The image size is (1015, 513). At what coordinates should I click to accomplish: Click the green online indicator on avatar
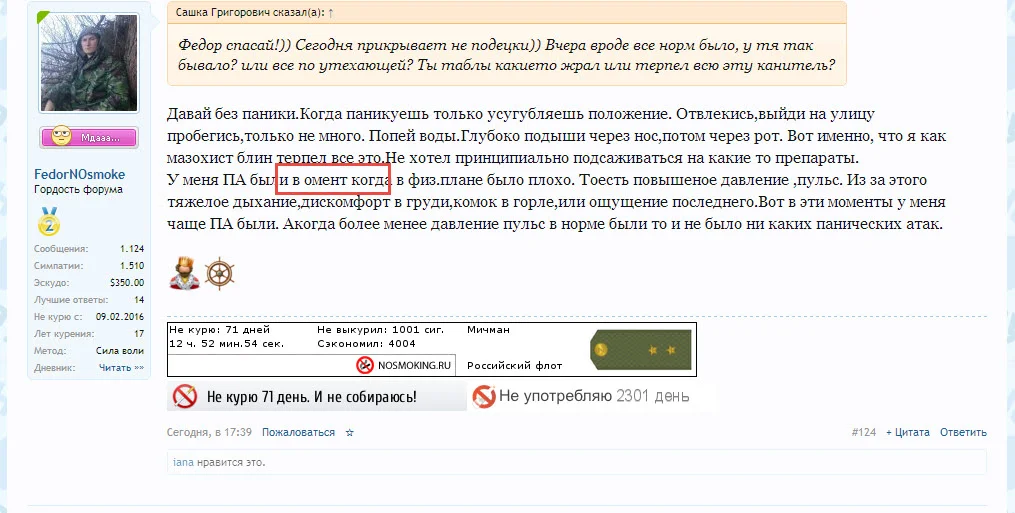coord(41,16)
